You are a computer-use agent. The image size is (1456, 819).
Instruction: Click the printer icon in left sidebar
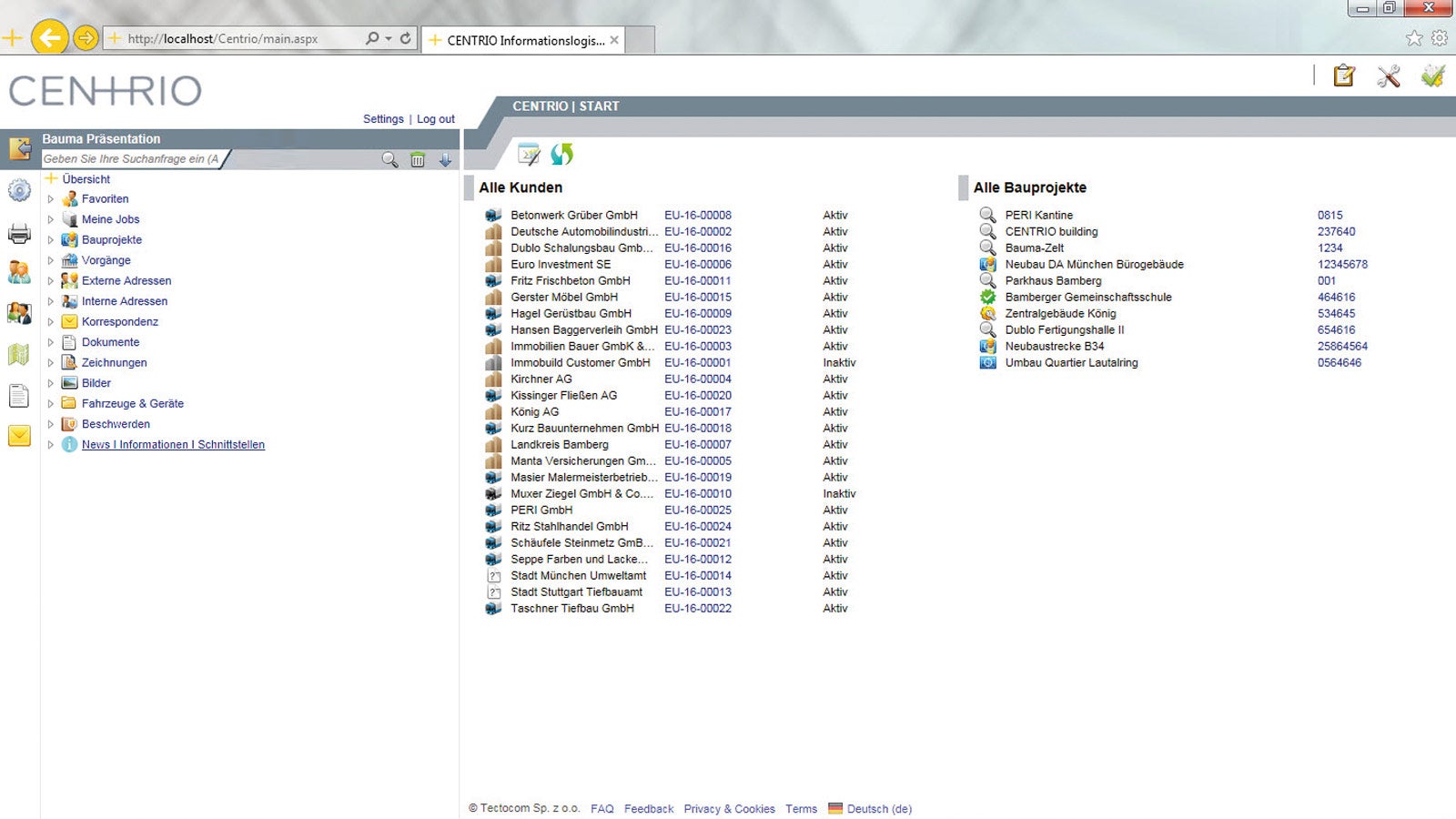pyautogui.click(x=19, y=235)
